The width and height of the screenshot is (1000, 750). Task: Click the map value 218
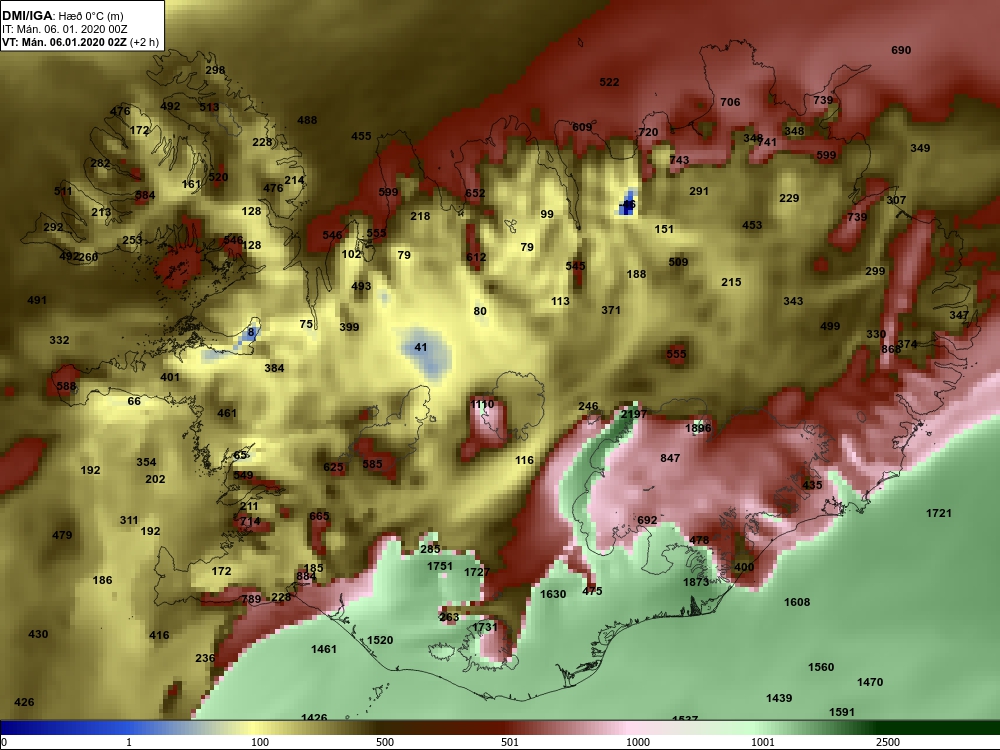point(420,216)
